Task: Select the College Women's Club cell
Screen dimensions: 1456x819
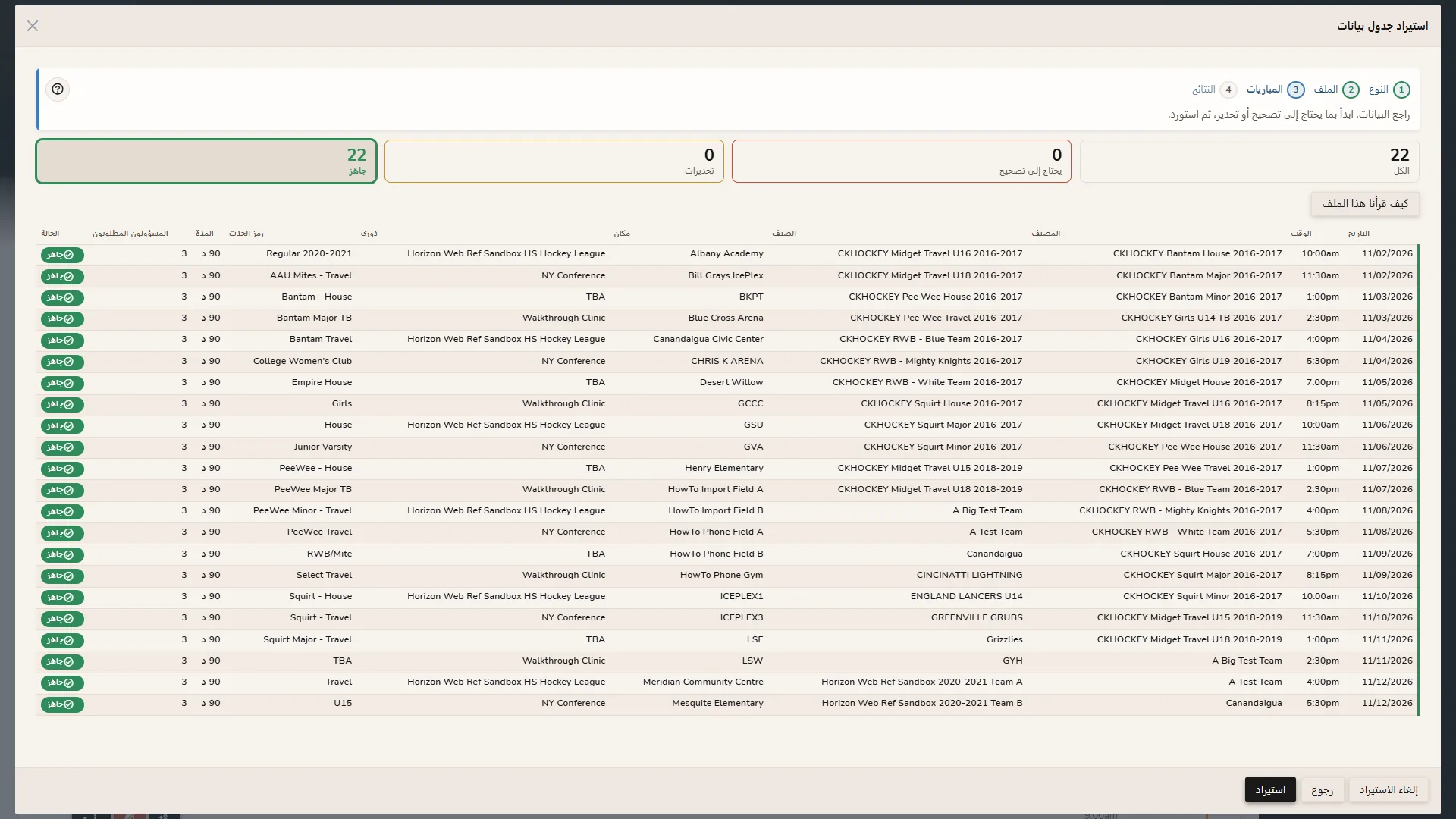Action: 303,361
